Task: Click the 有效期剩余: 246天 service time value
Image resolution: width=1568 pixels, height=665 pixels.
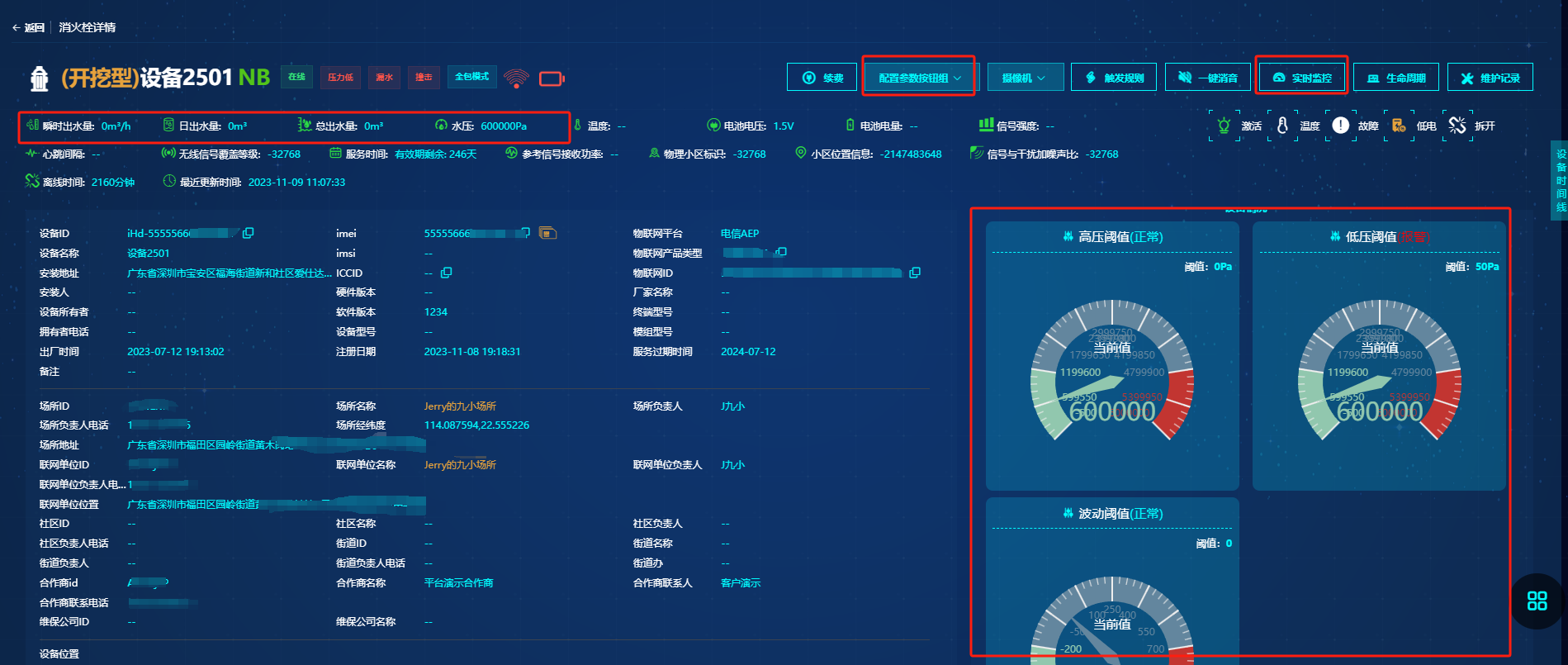Action: 436,154
